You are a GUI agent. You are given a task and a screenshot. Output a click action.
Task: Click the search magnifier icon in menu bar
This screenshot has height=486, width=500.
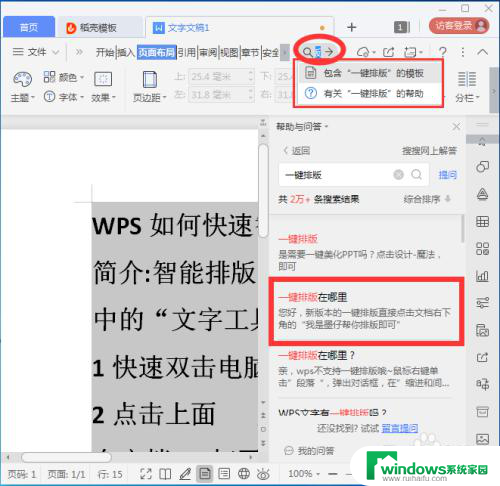point(307,52)
